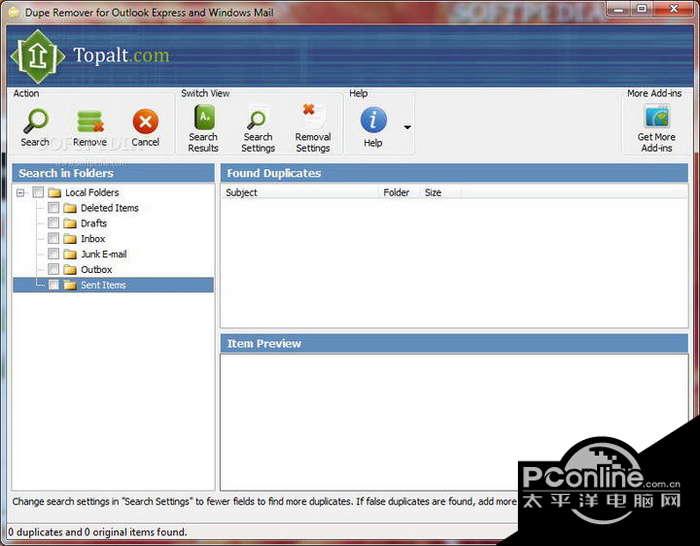This screenshot has height=546, width=700.
Task: Click the Local Folders folder icon
Action: [54, 193]
